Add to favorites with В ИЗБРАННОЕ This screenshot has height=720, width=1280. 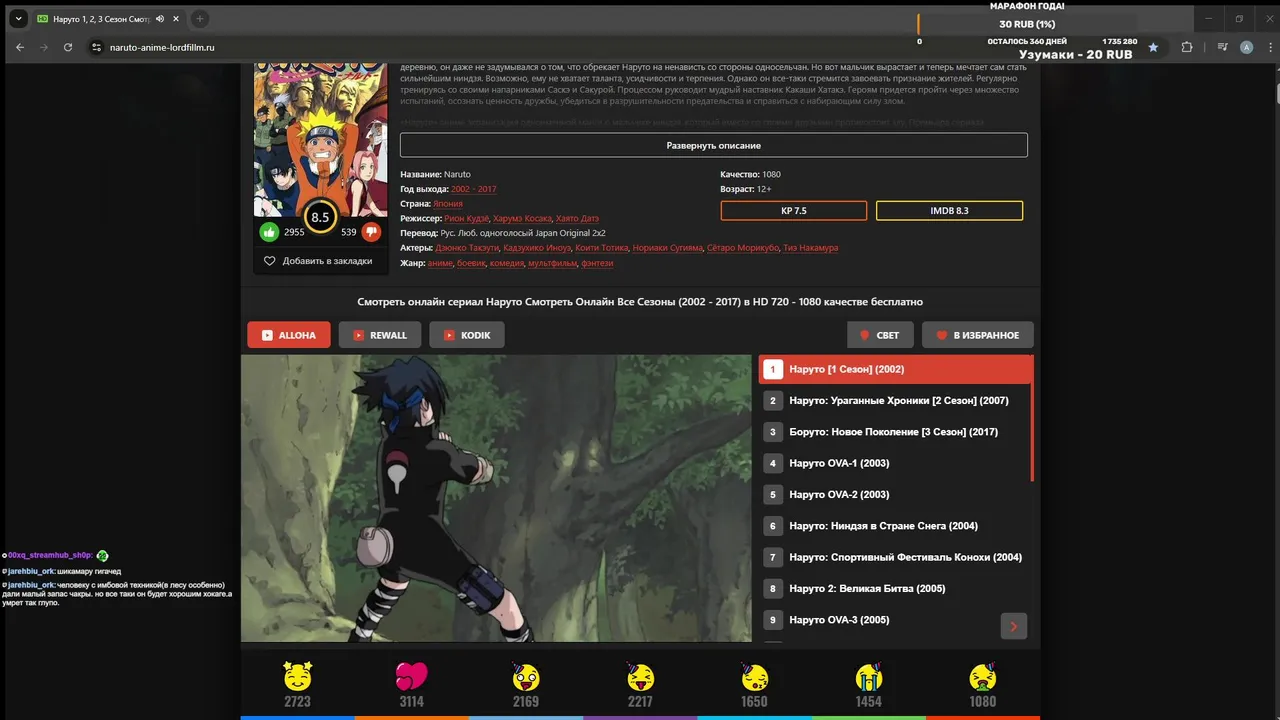click(978, 335)
